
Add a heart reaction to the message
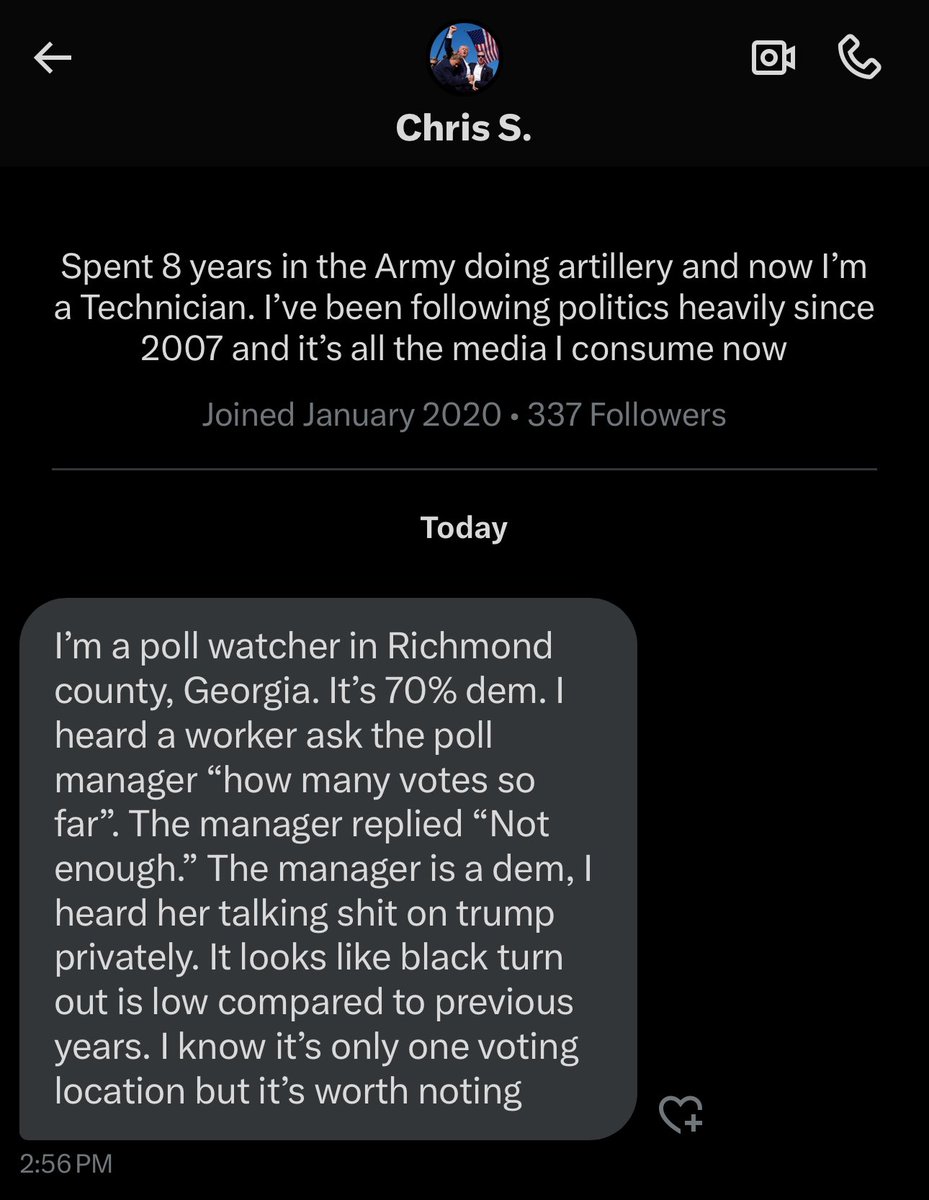click(x=680, y=1114)
